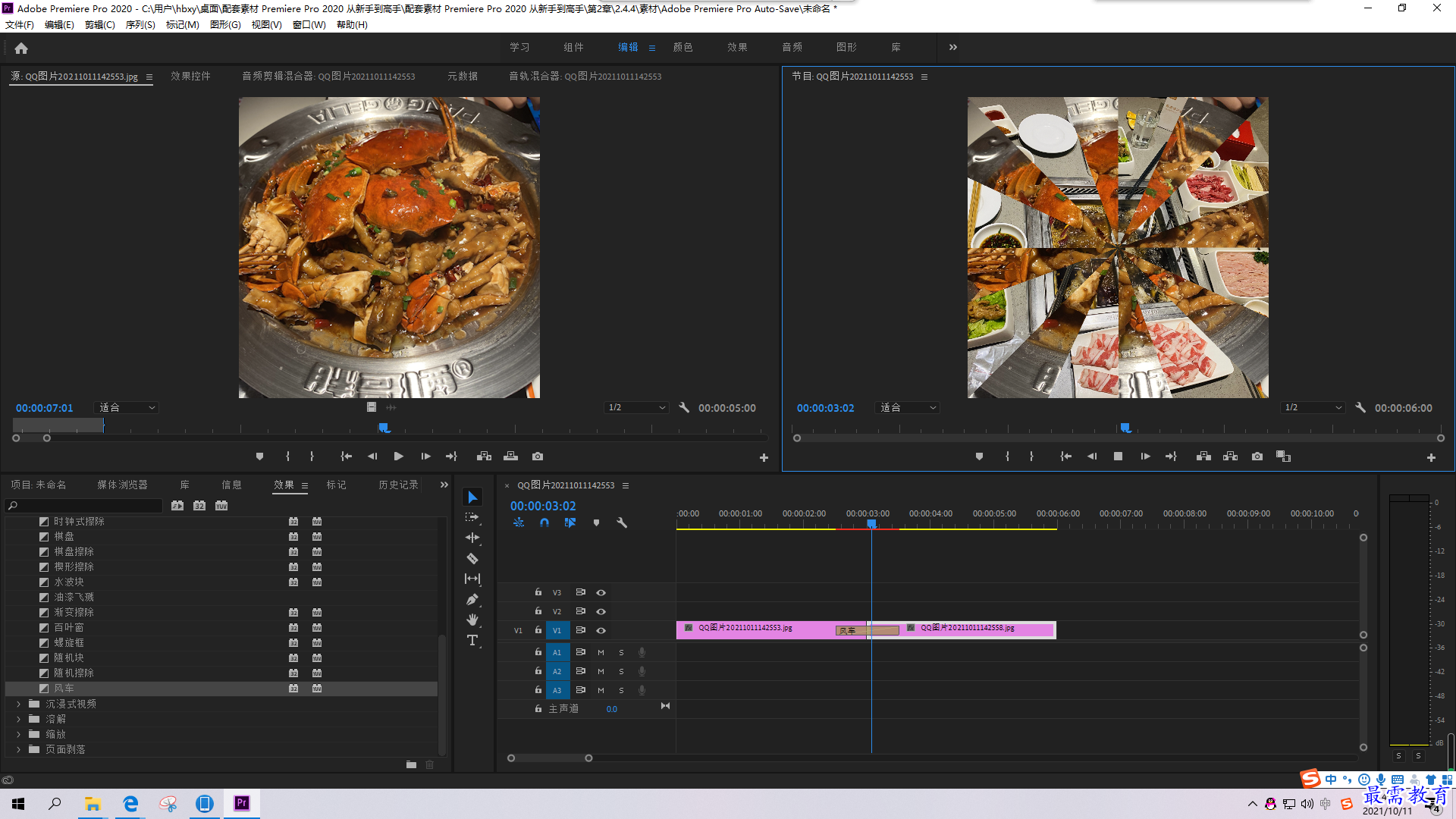Add marker in the timeline panel
1456x819 pixels.
pyautogui.click(x=596, y=522)
